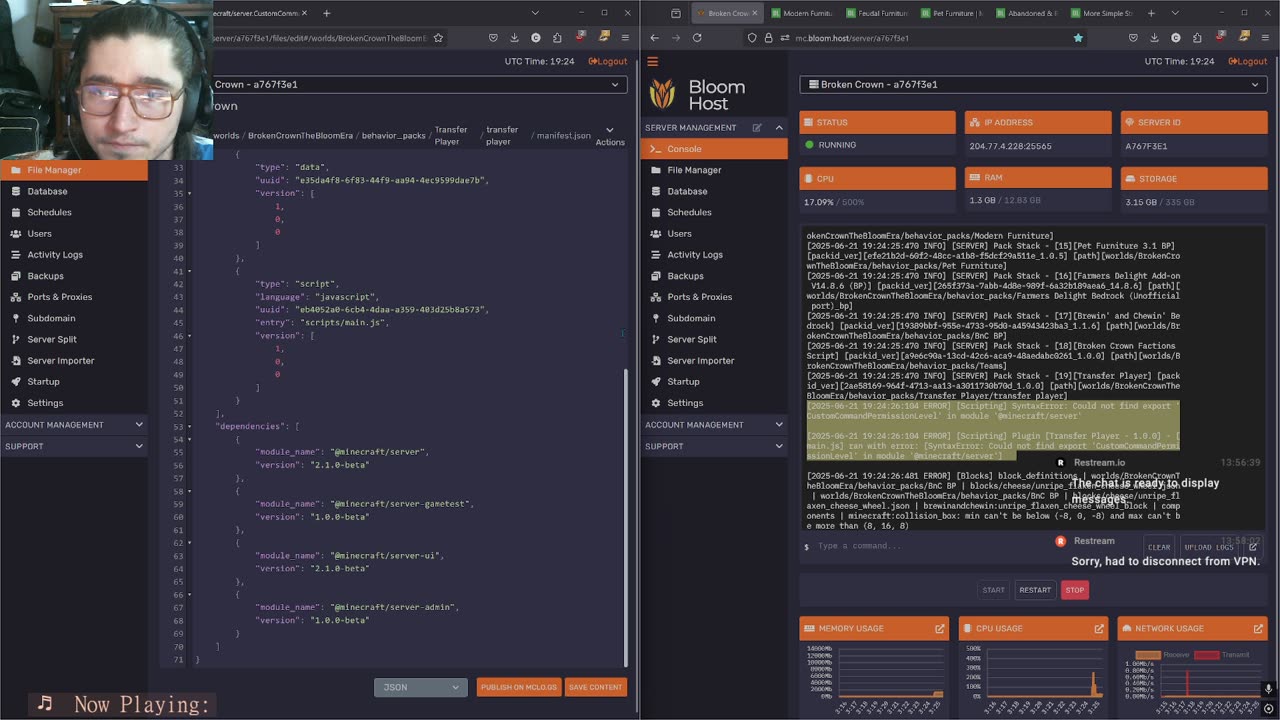
Task: Pop out the CPU Usage graph
Action: click(x=1099, y=628)
